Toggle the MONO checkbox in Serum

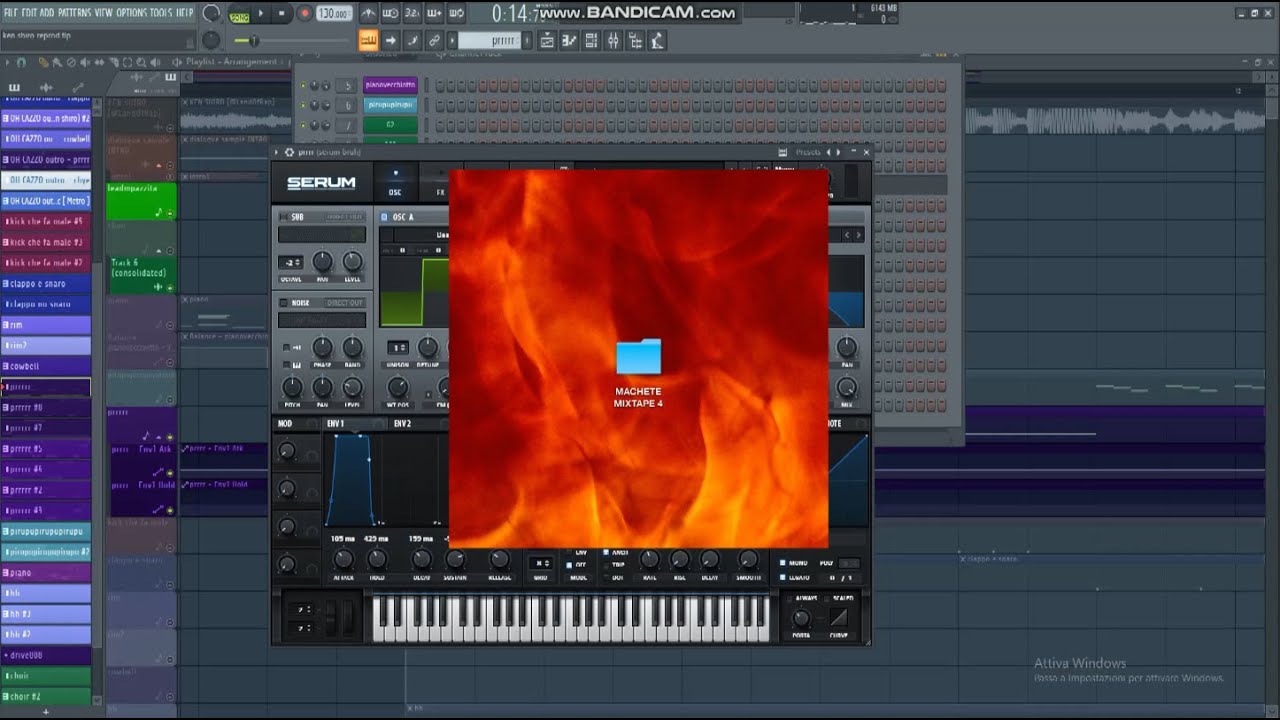783,563
